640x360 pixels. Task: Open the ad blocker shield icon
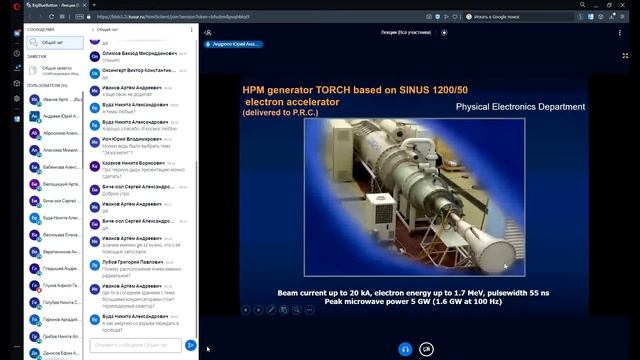coord(438,17)
